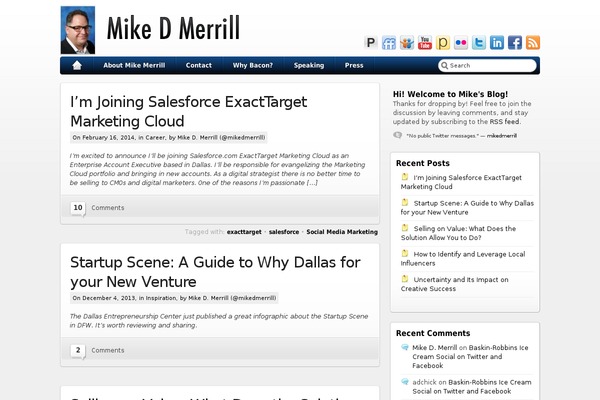
Task: Open the Career category link
Action: coord(155,137)
